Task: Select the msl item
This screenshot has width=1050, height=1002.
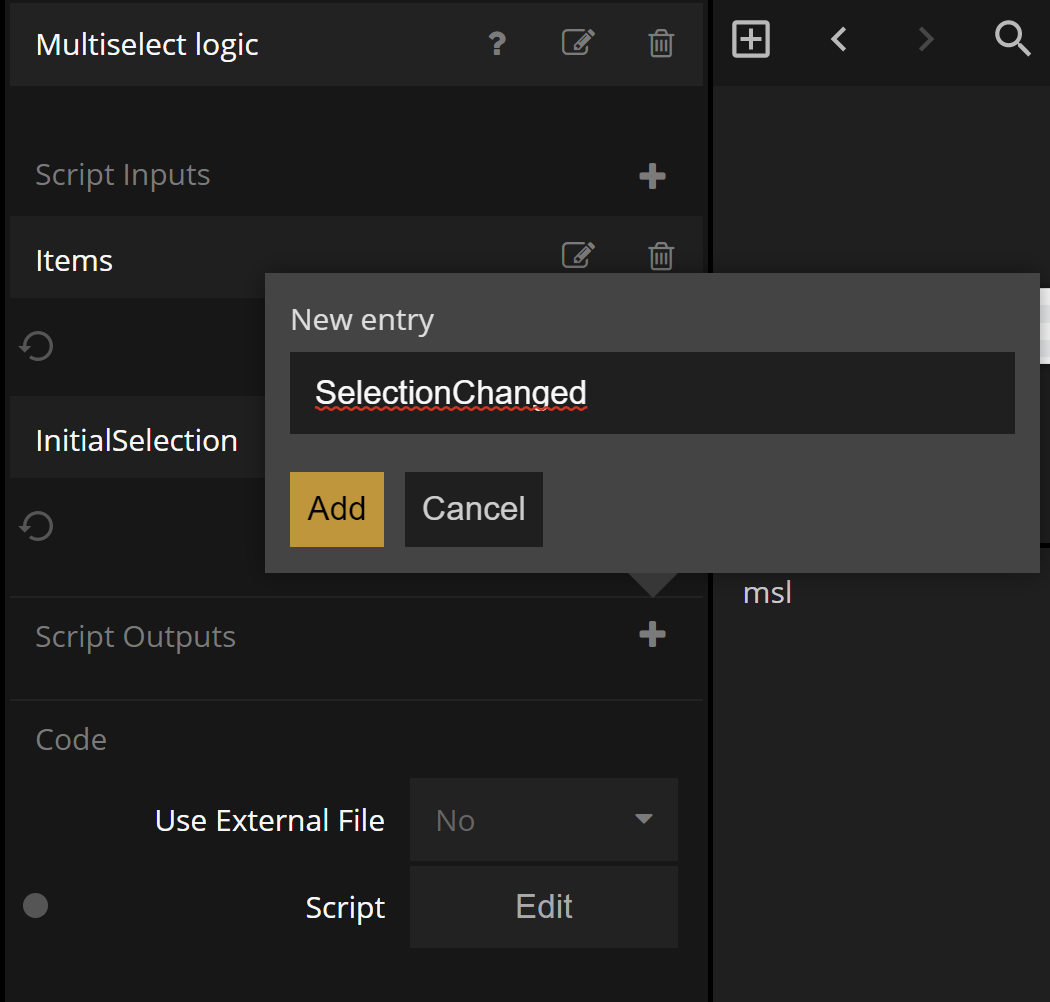Action: [767, 593]
